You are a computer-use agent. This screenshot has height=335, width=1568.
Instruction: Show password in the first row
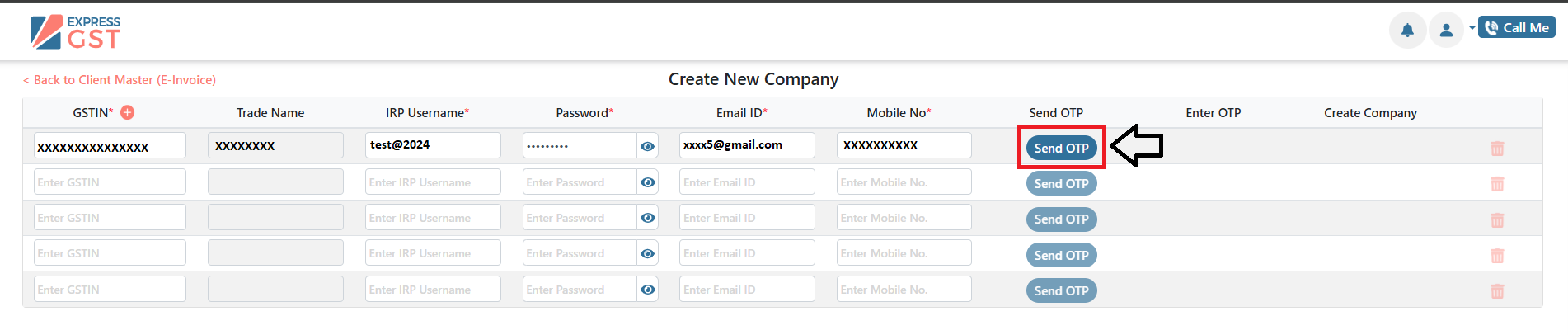(x=648, y=146)
